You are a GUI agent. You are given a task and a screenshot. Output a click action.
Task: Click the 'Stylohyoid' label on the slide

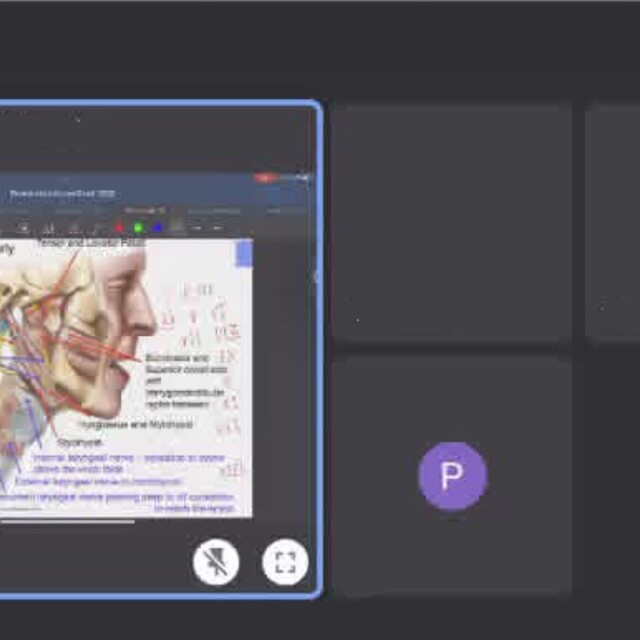[79, 442]
